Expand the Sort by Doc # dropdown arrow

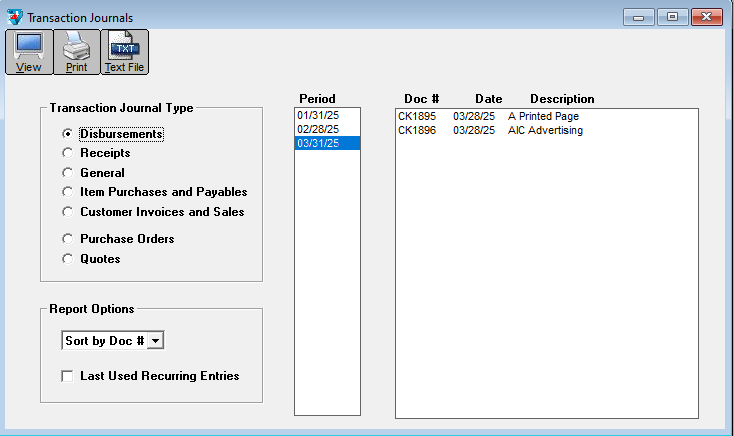[x=156, y=341]
